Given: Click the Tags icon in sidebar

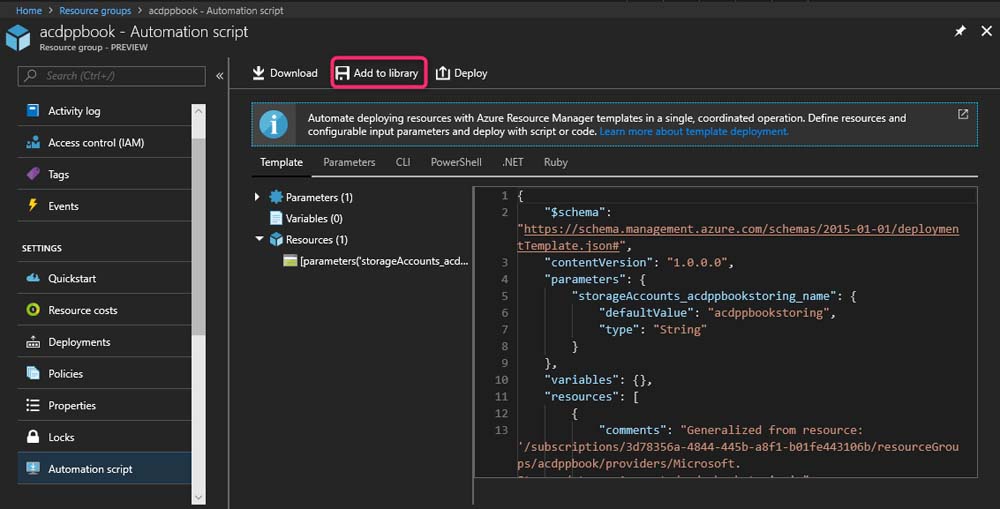Looking at the screenshot, I should pos(32,174).
